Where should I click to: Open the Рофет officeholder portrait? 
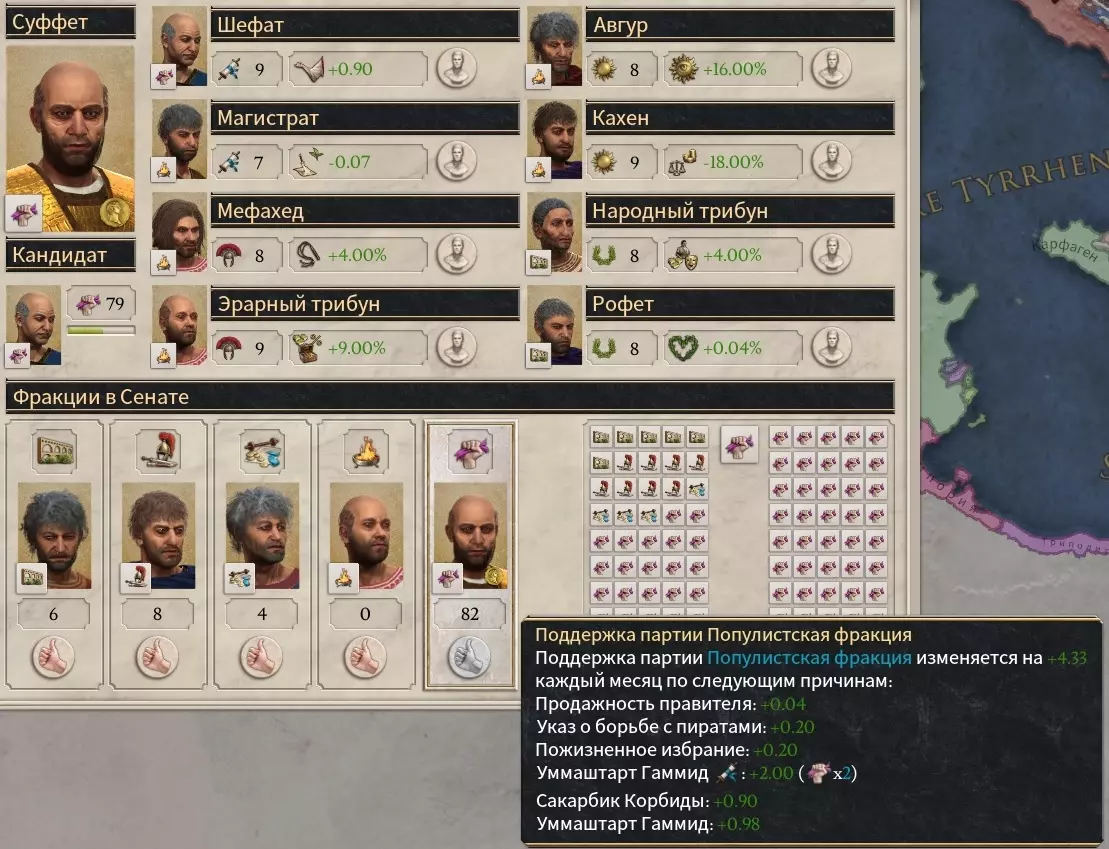[x=554, y=325]
